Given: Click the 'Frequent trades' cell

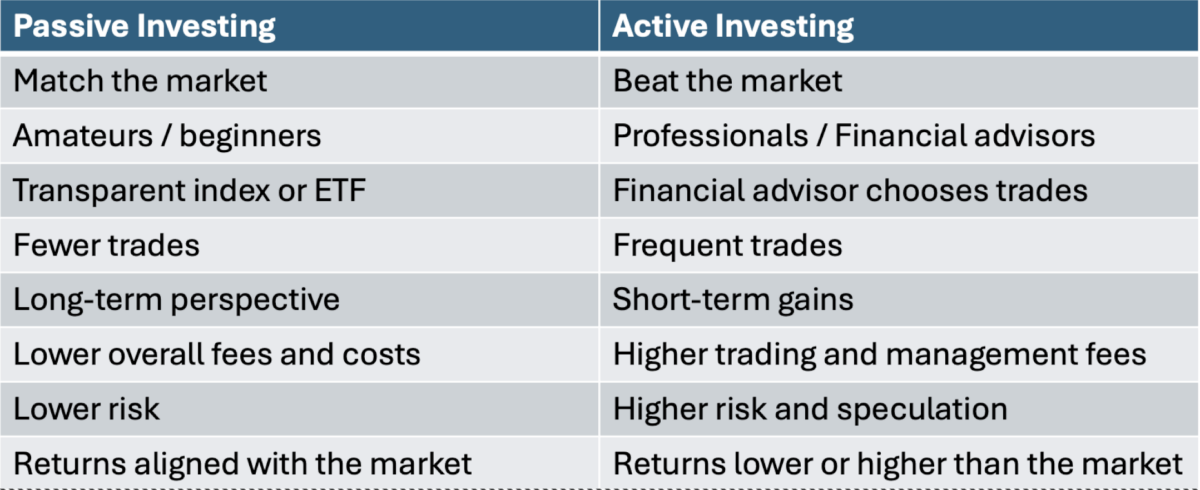Looking at the screenshot, I should pos(900,245).
